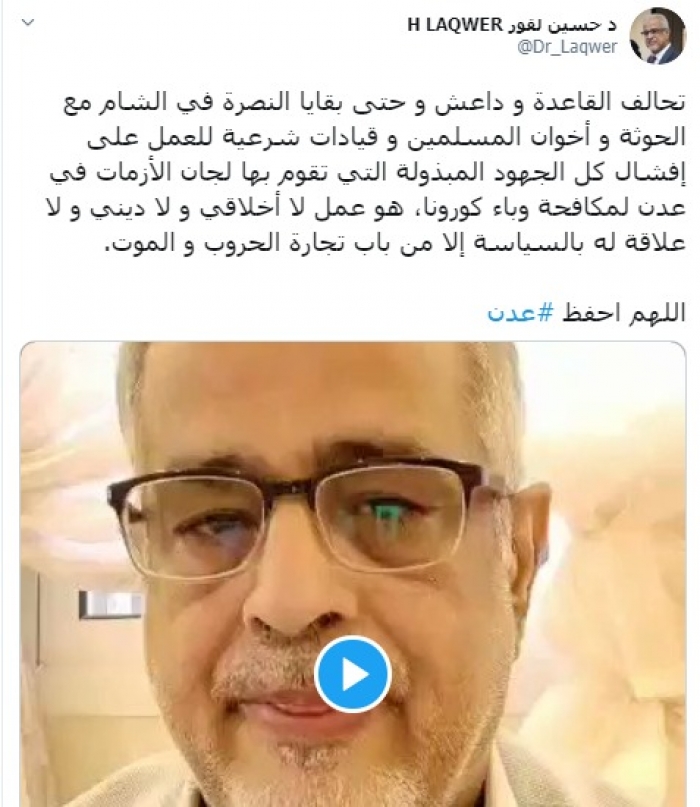Screen dimensions: 700x807
Task: Click the tweet line starting with إفشال كل الجهود
Action: point(368,172)
